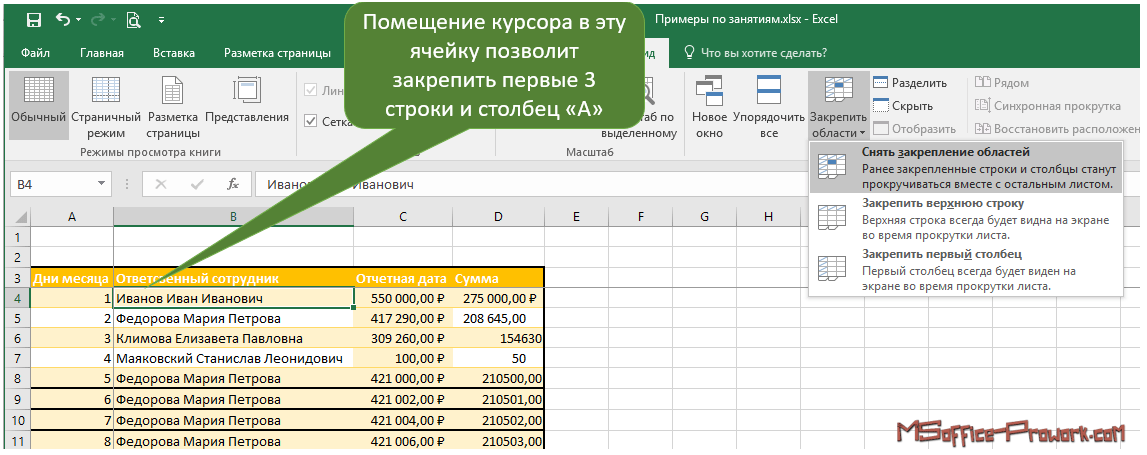Select cell with 421 002,00 ₽

coord(402,400)
